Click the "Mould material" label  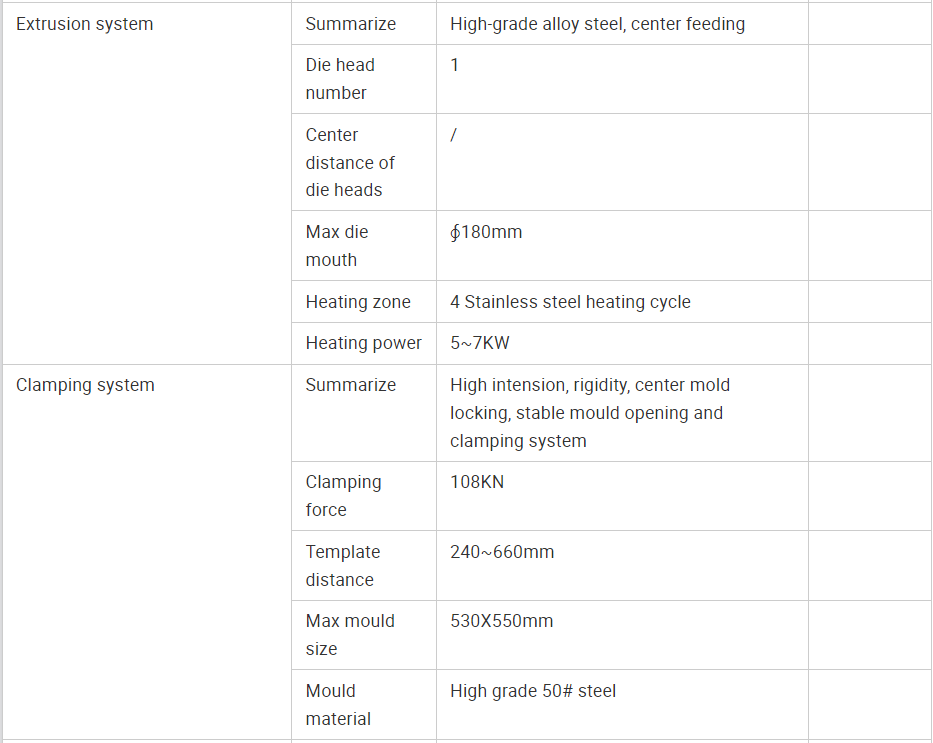coord(338,705)
